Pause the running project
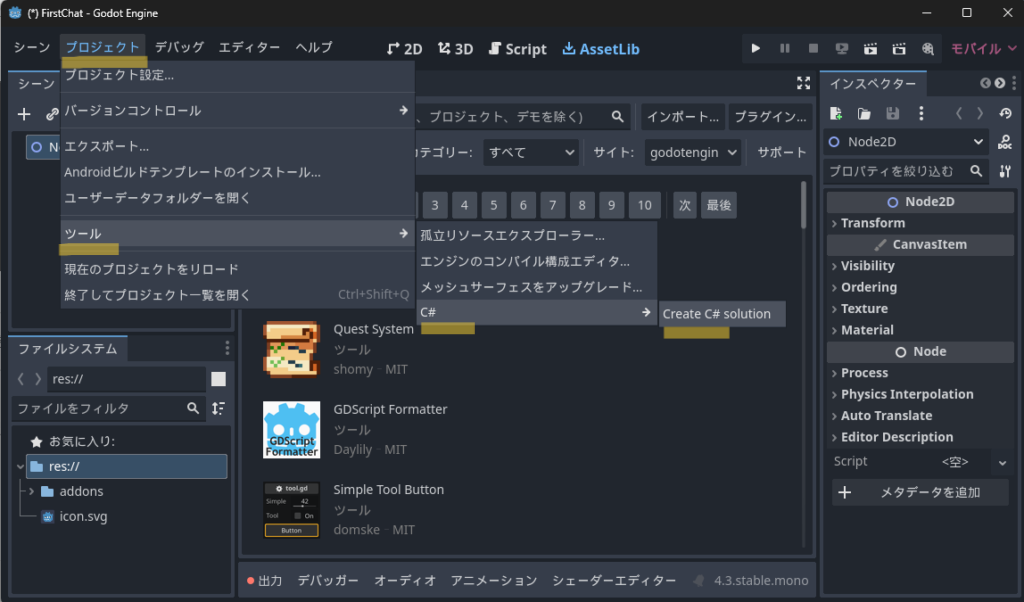The height and width of the screenshot is (602, 1024). [x=784, y=48]
